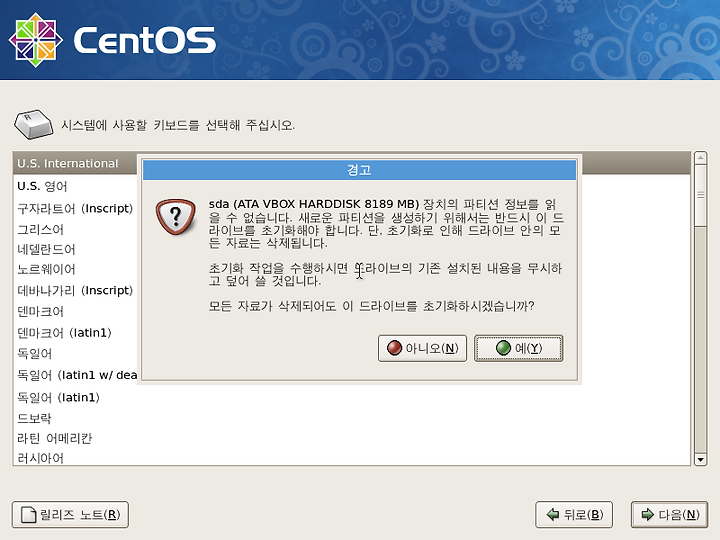The width and height of the screenshot is (720, 540).
Task: Click the 다음(N) next button
Action: click(x=669, y=515)
